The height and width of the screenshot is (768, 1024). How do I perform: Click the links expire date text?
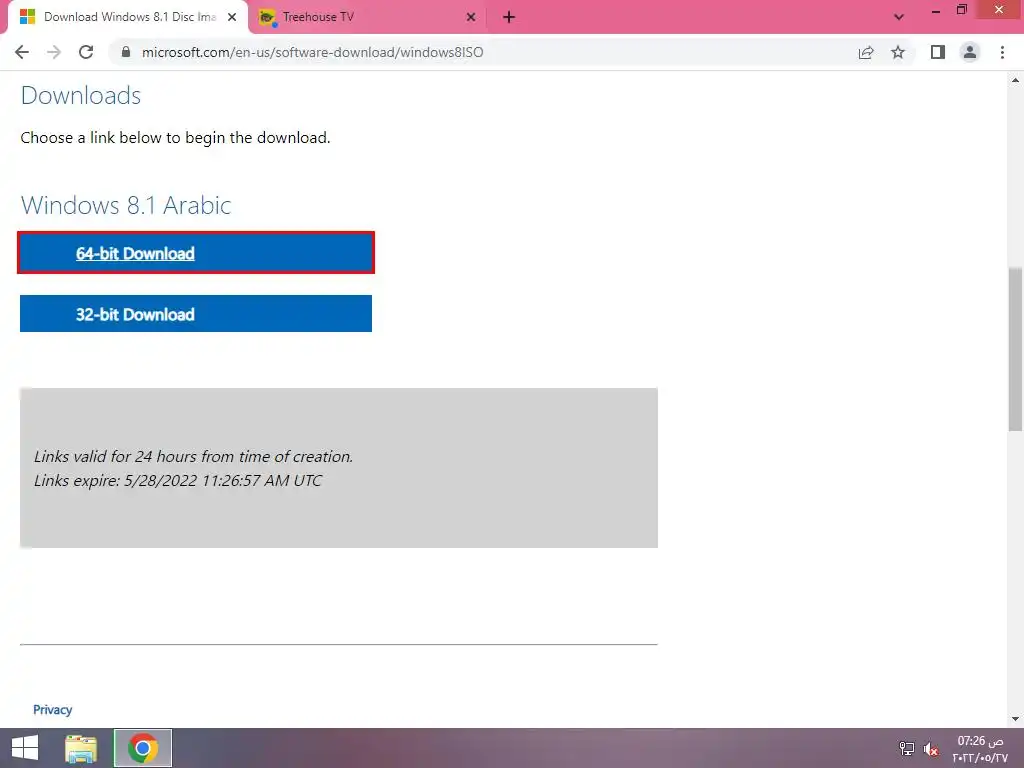click(x=178, y=480)
